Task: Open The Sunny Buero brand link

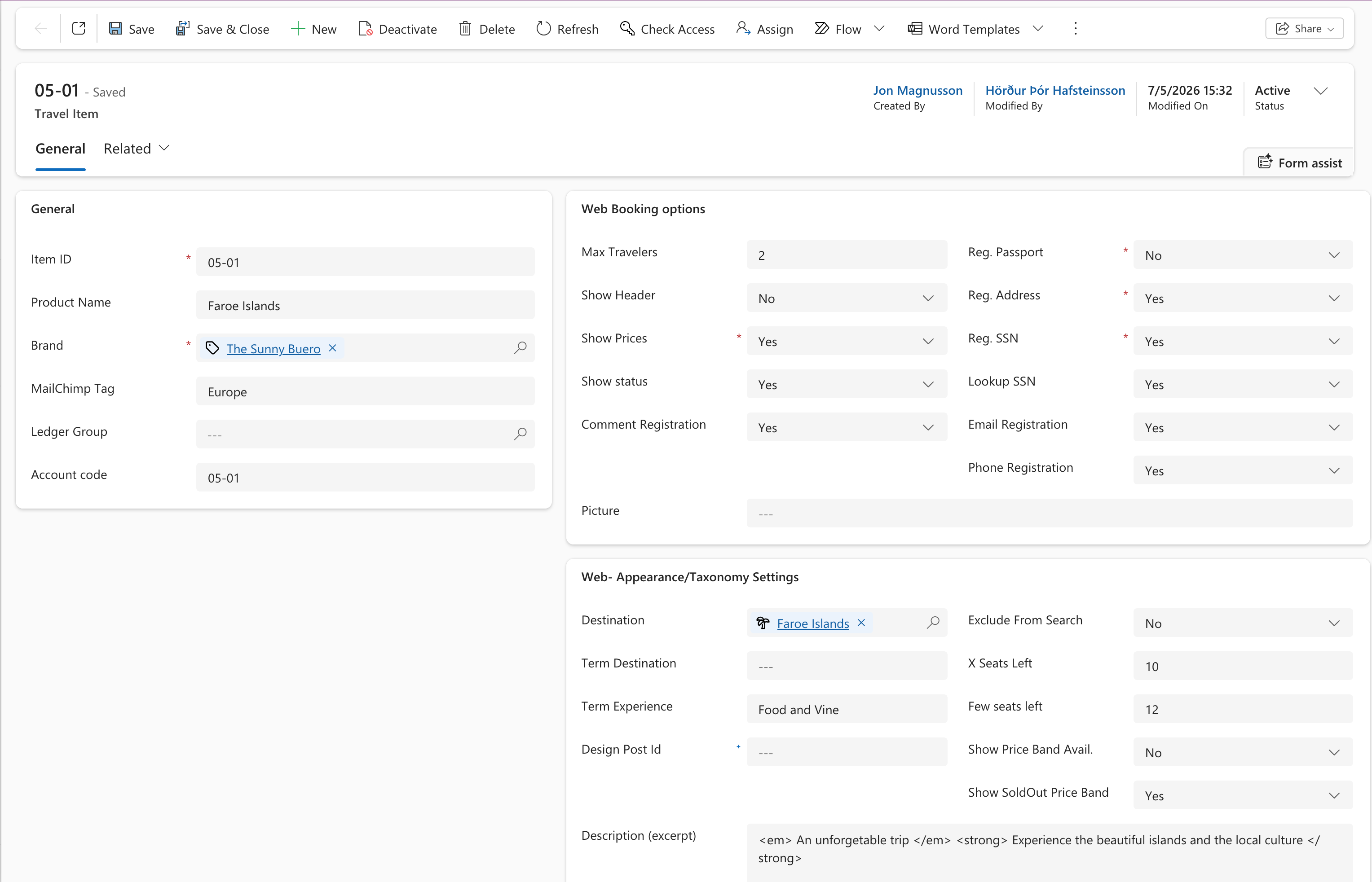Action: coord(273,349)
